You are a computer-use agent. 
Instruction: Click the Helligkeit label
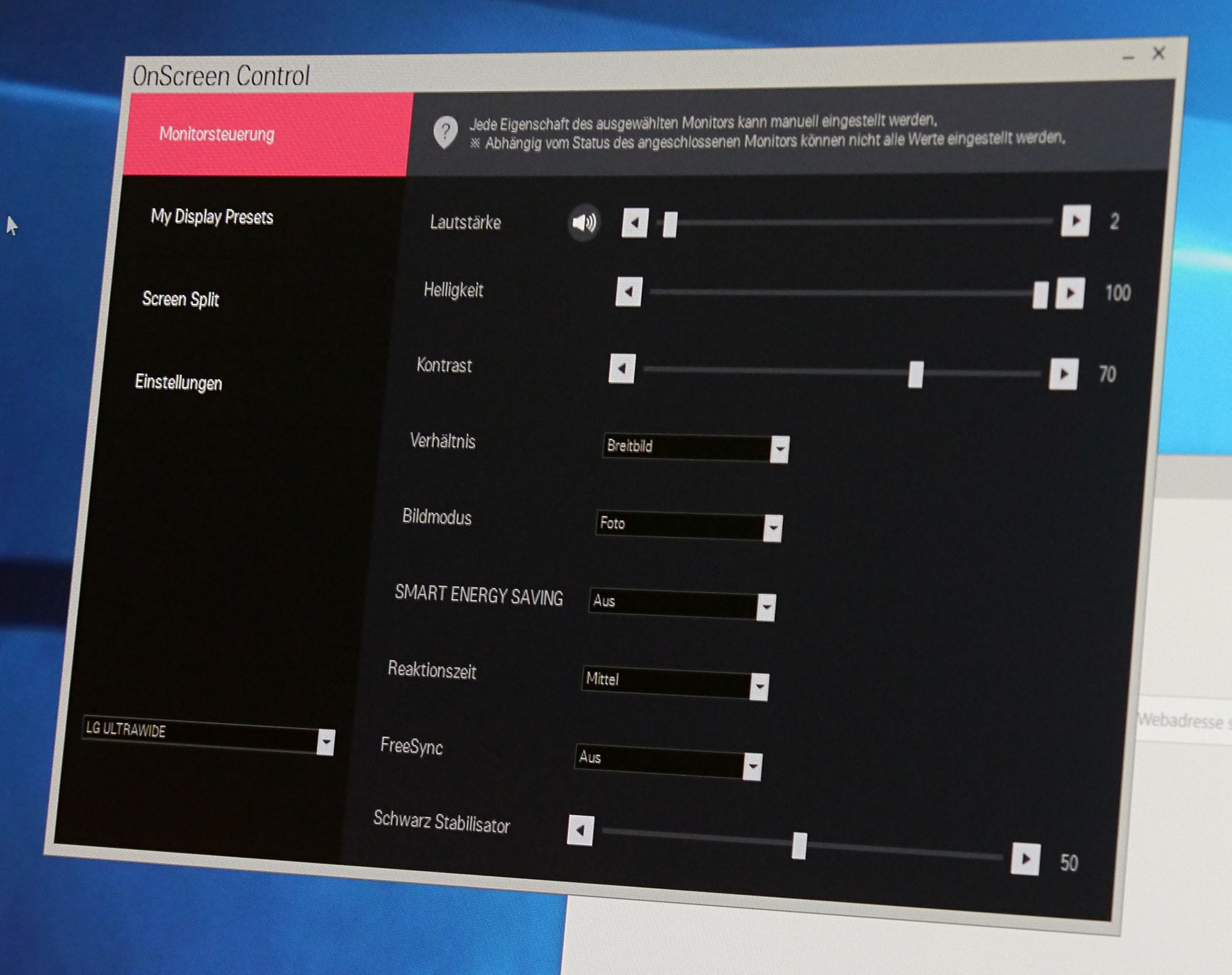(453, 290)
